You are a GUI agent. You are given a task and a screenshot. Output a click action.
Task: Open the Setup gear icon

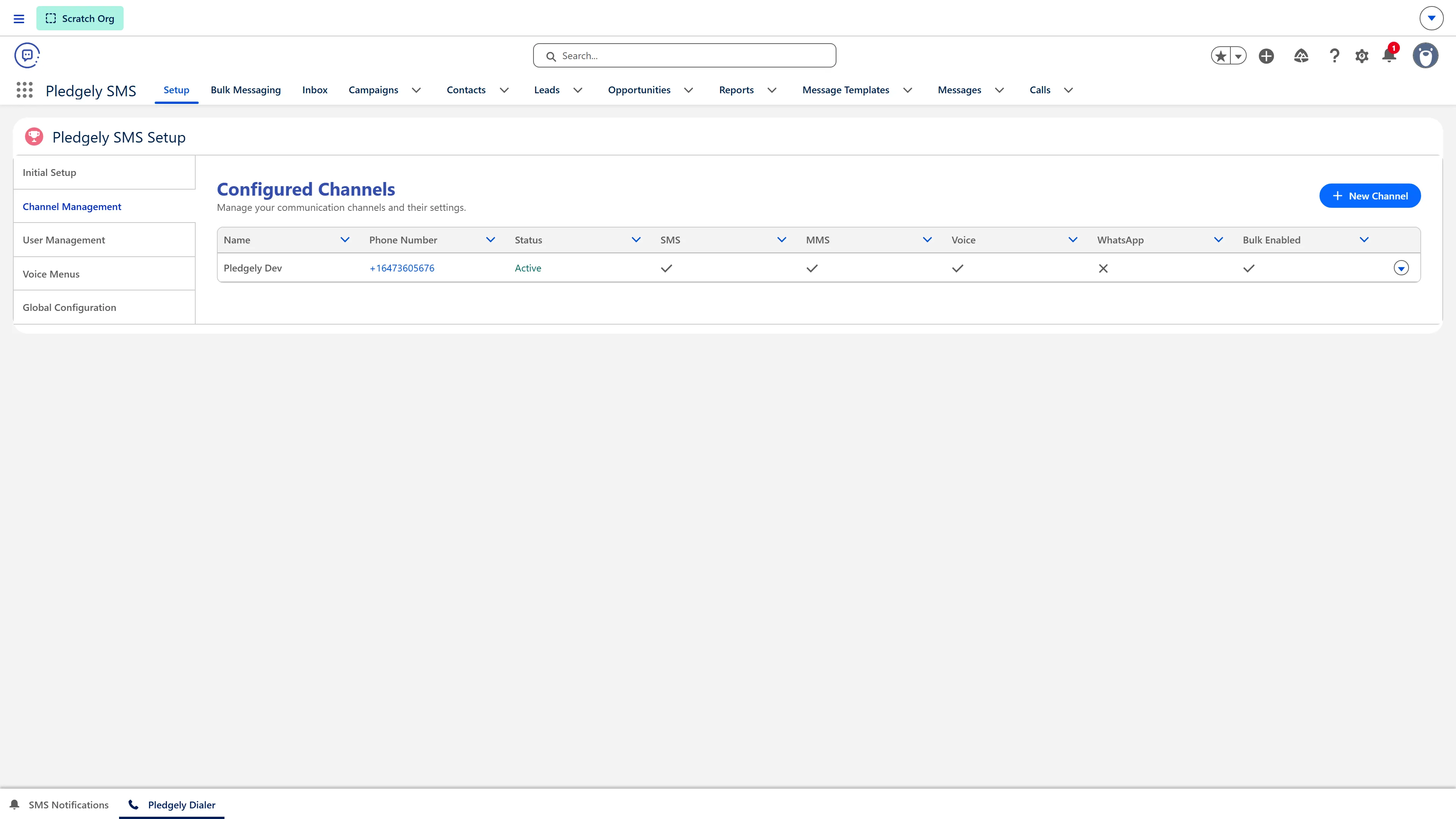1362,56
